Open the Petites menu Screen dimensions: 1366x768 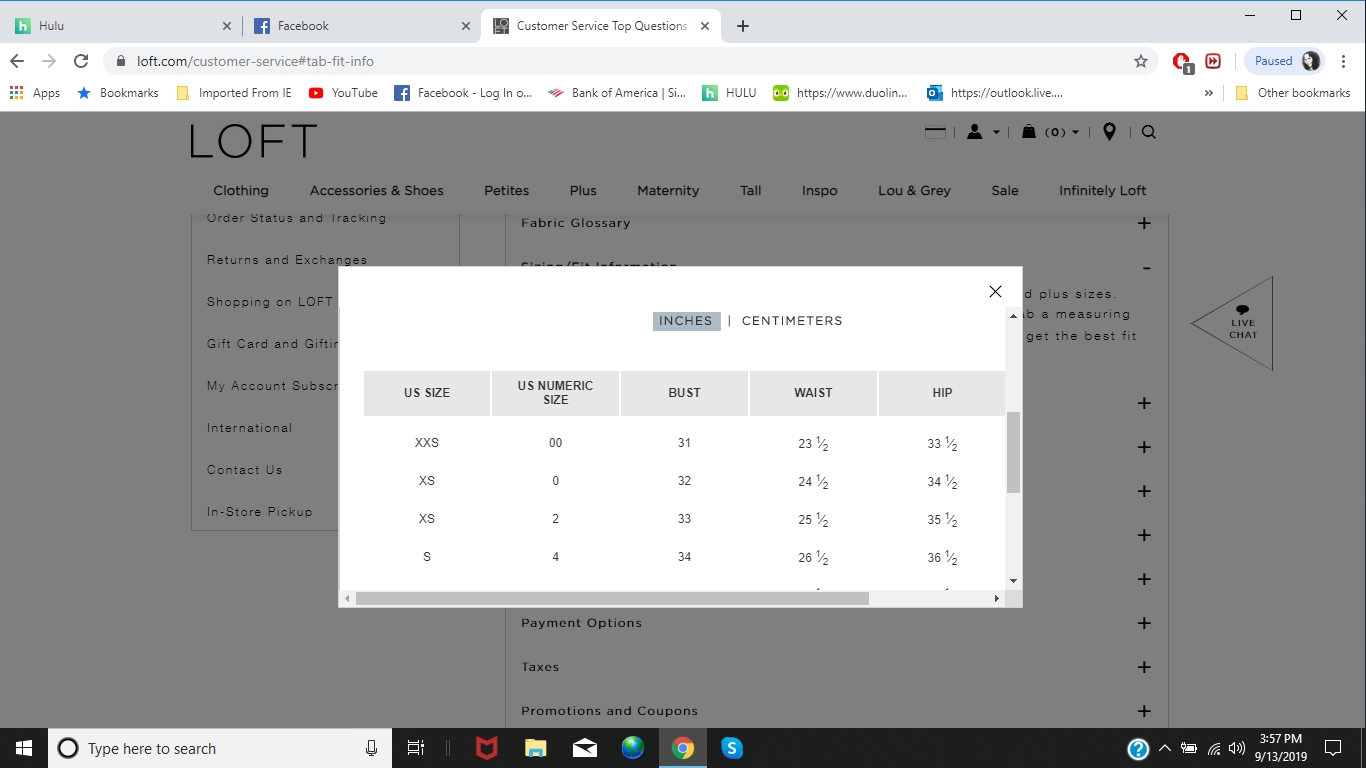click(506, 190)
